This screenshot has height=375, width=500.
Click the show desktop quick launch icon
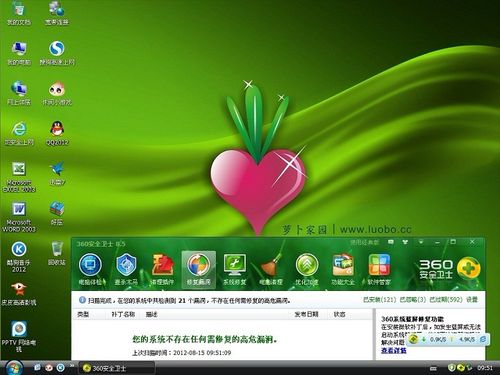pyautogui.click(x=38, y=367)
